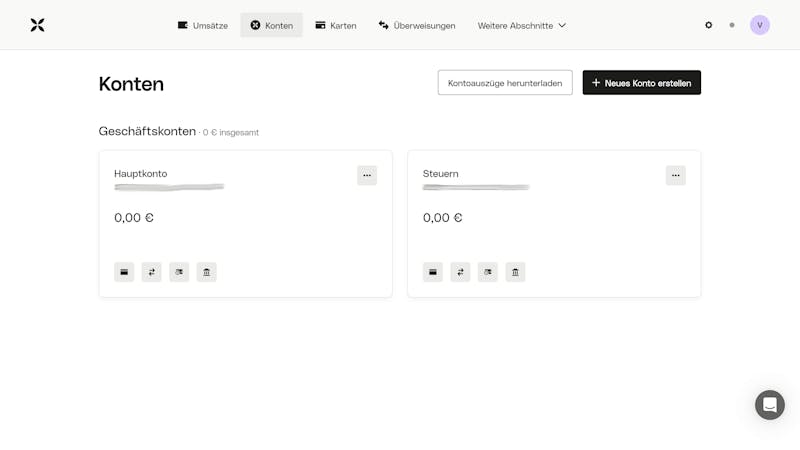Open the Umsätze section
The width and height of the screenshot is (800, 450).
click(203, 26)
